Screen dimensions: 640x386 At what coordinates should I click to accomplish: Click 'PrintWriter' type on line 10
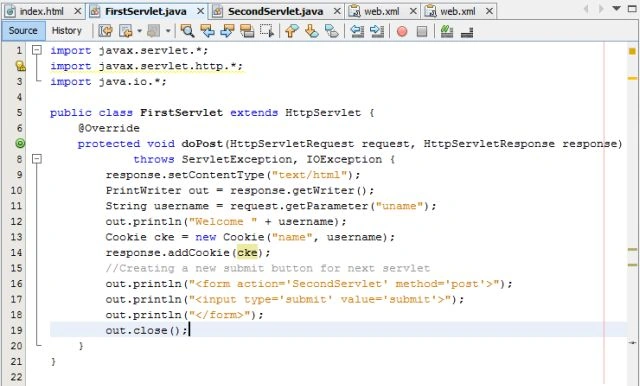(143, 190)
